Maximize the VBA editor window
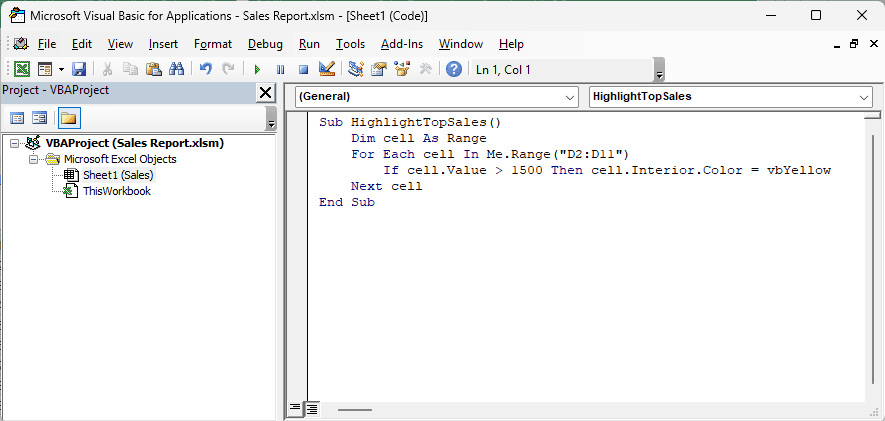The height and width of the screenshot is (421, 885). (816, 15)
